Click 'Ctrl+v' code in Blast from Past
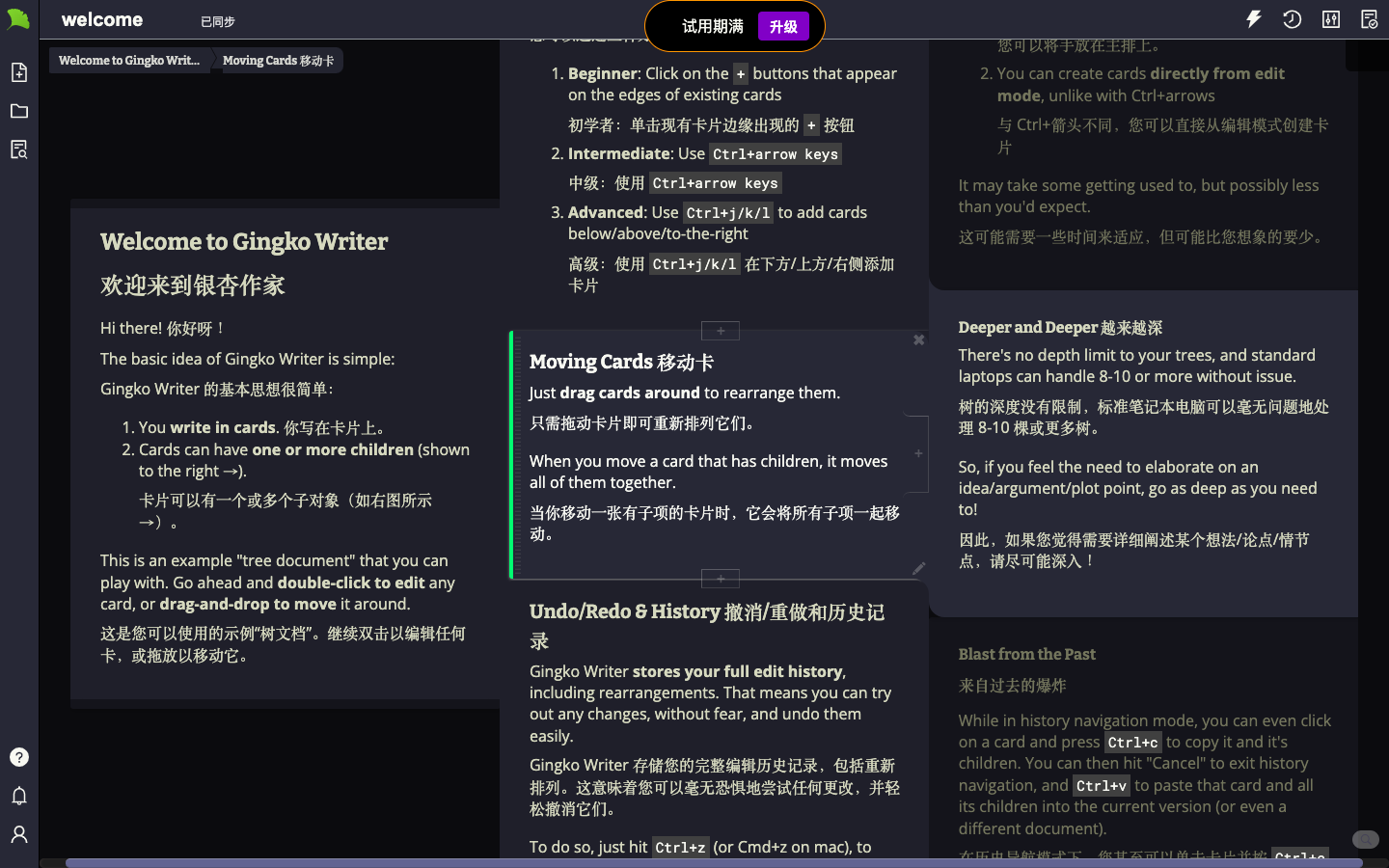 pos(1102,786)
